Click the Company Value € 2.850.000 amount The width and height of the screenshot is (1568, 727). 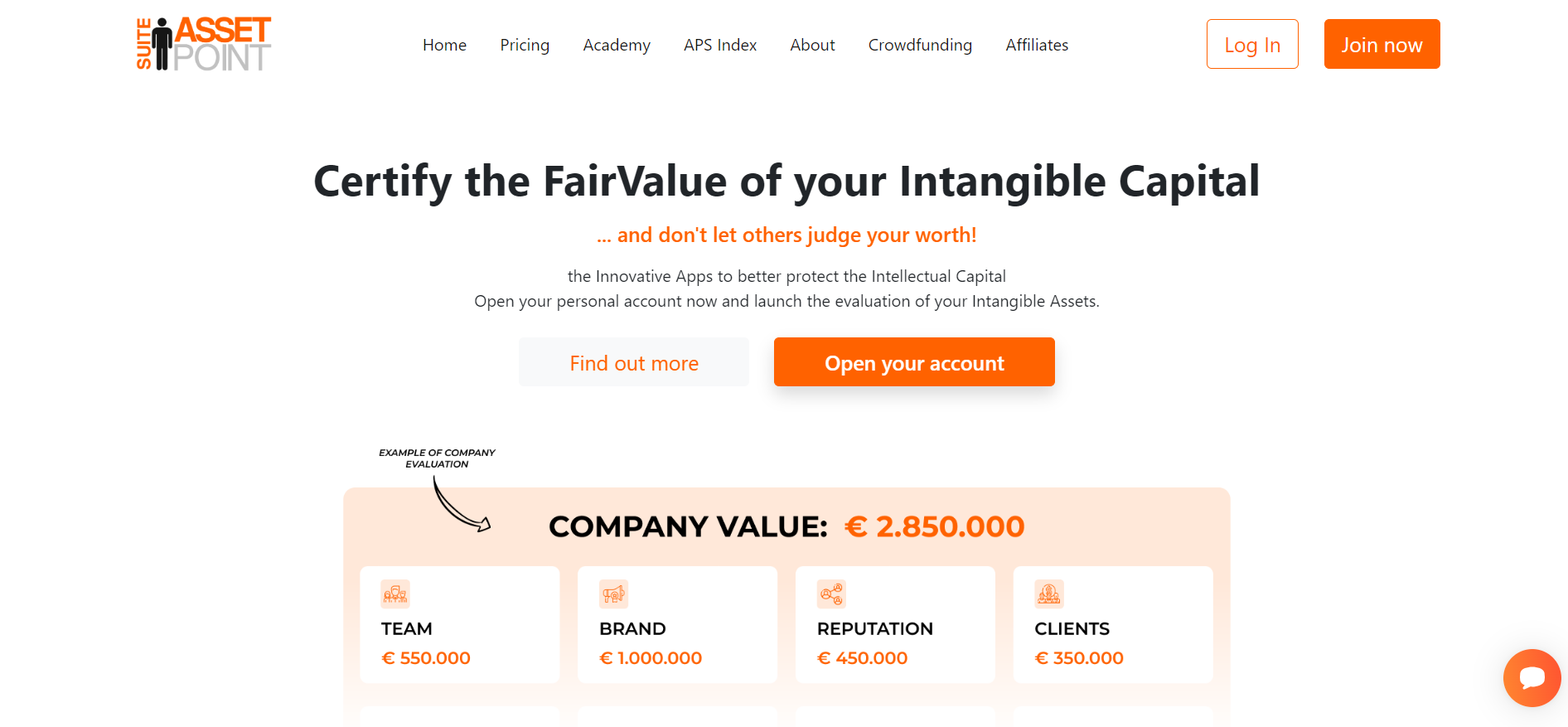(x=934, y=526)
